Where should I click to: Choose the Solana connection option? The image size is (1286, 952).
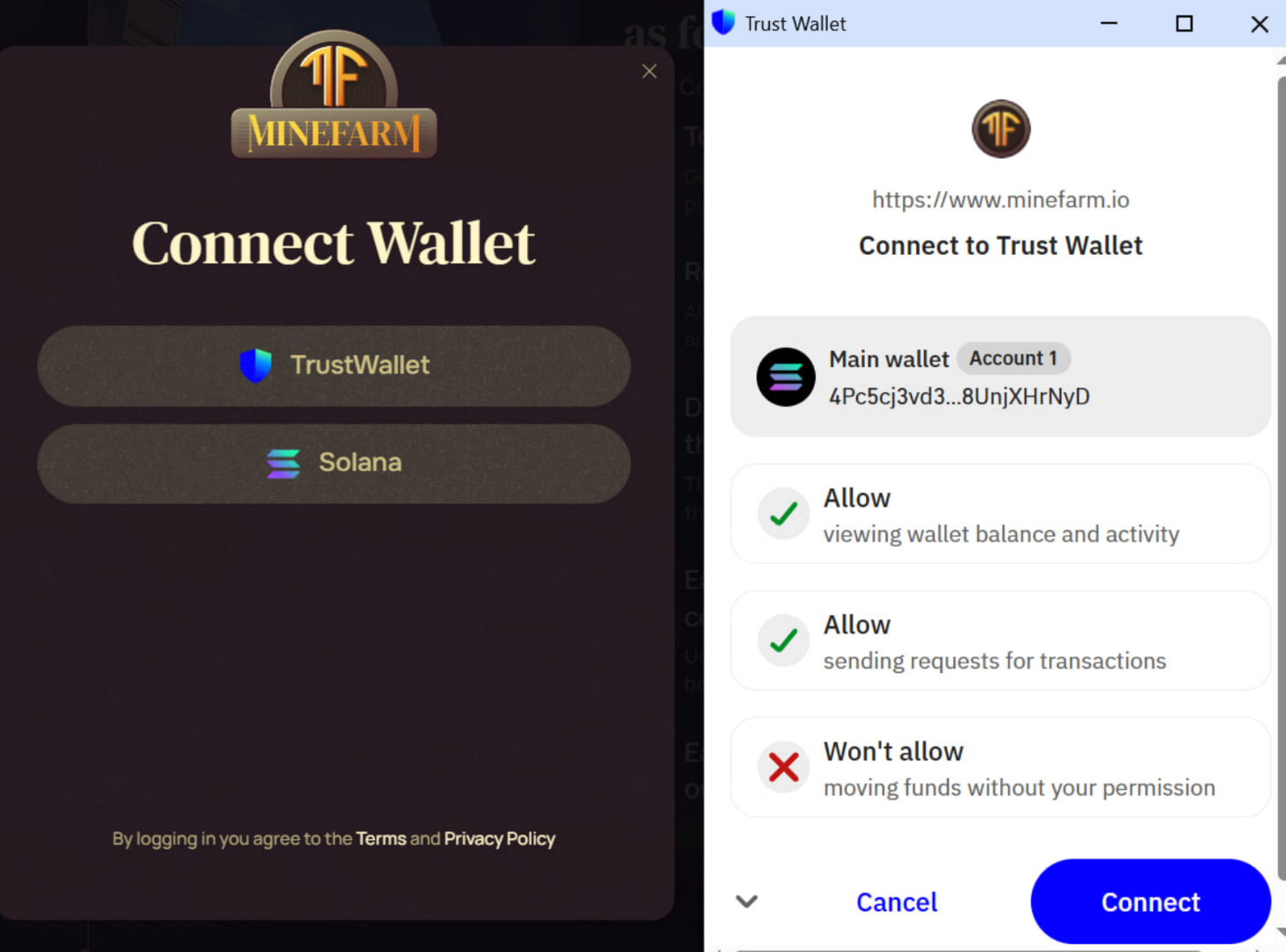334,464
